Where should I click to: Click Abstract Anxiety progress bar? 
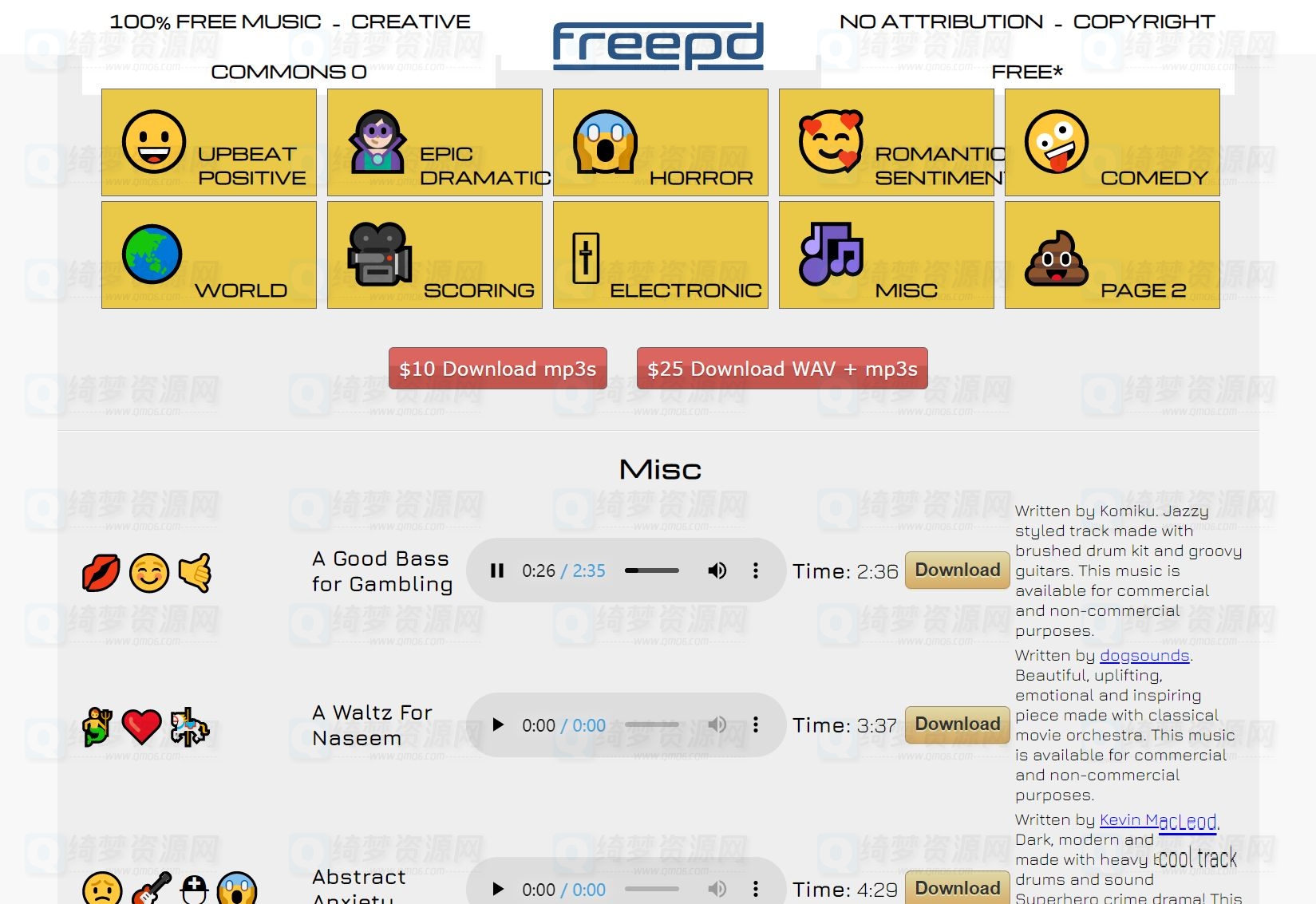click(x=652, y=889)
